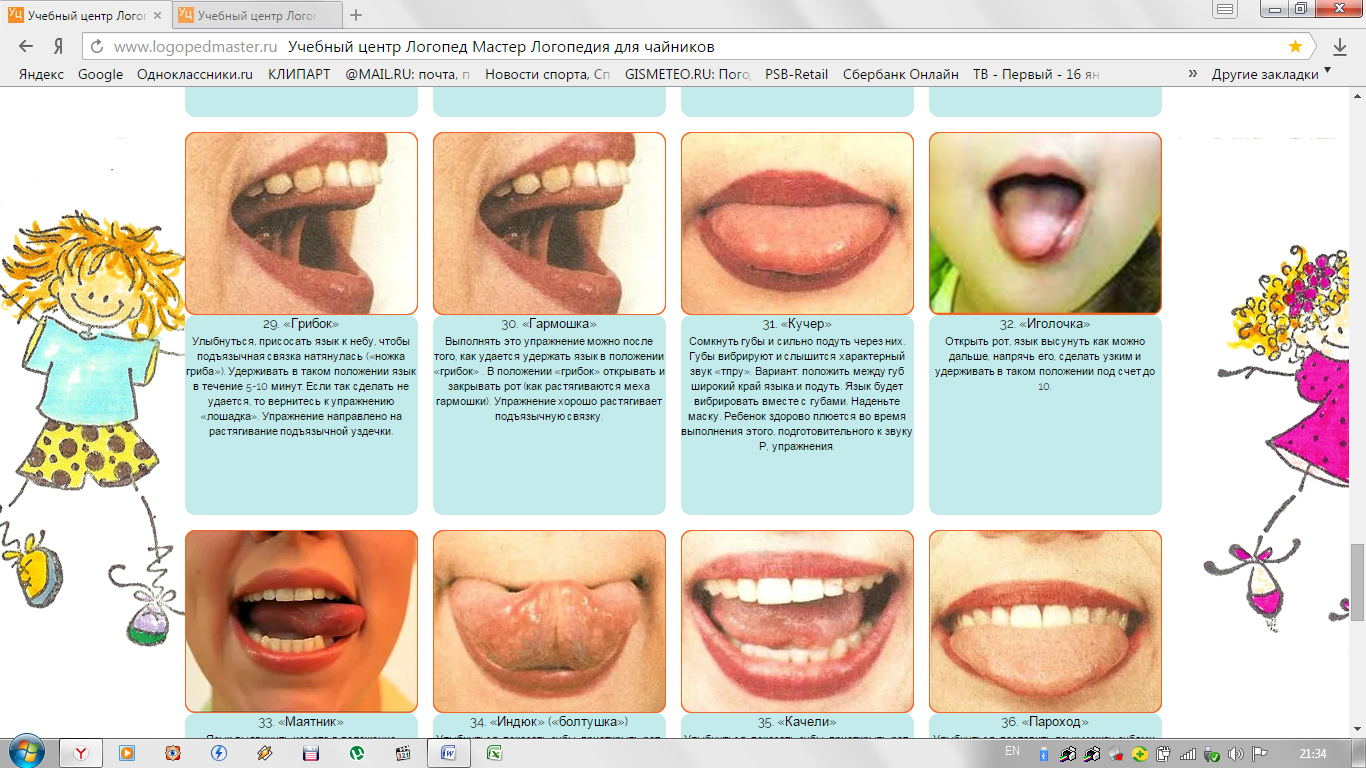Open the Microsoft Word taskbar icon
The width and height of the screenshot is (1366, 768).
pyautogui.click(x=449, y=753)
